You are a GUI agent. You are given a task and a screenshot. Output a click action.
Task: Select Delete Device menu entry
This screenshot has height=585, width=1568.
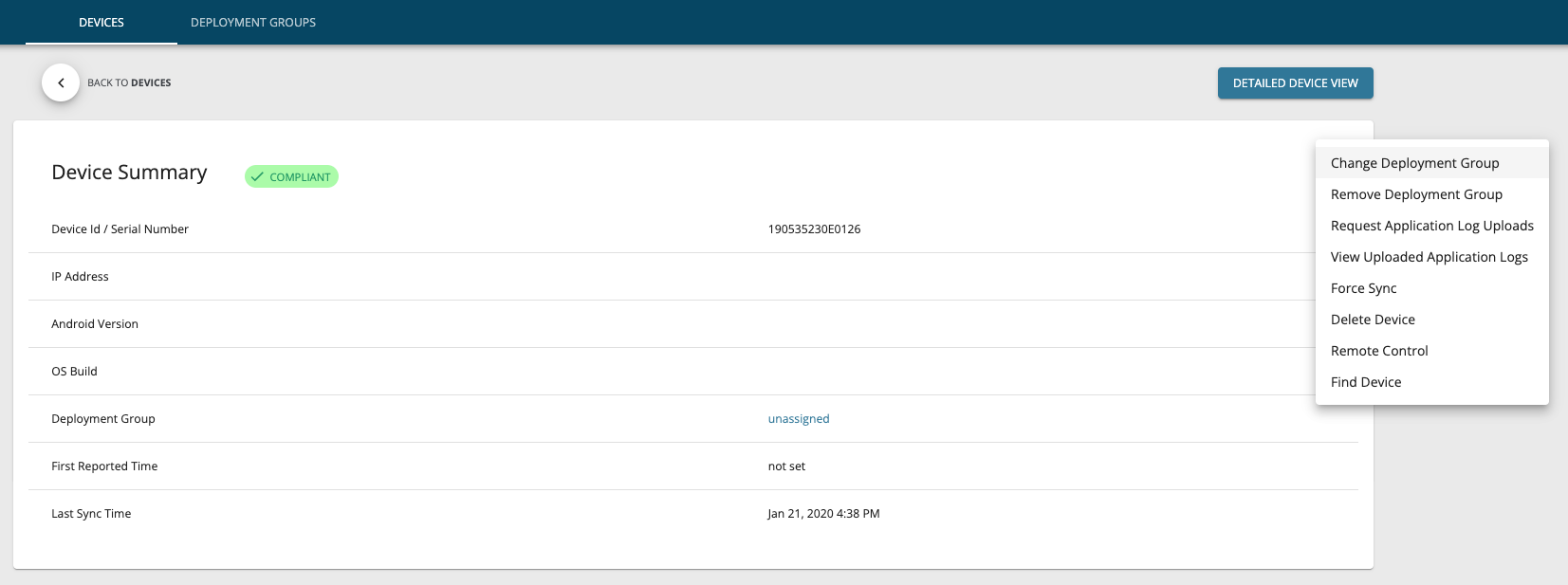click(x=1432, y=320)
